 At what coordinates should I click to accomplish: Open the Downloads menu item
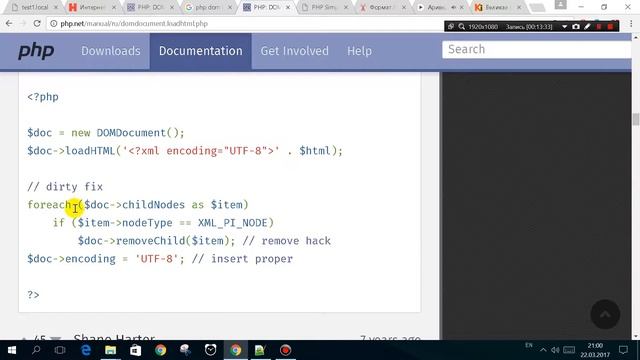coord(111,51)
